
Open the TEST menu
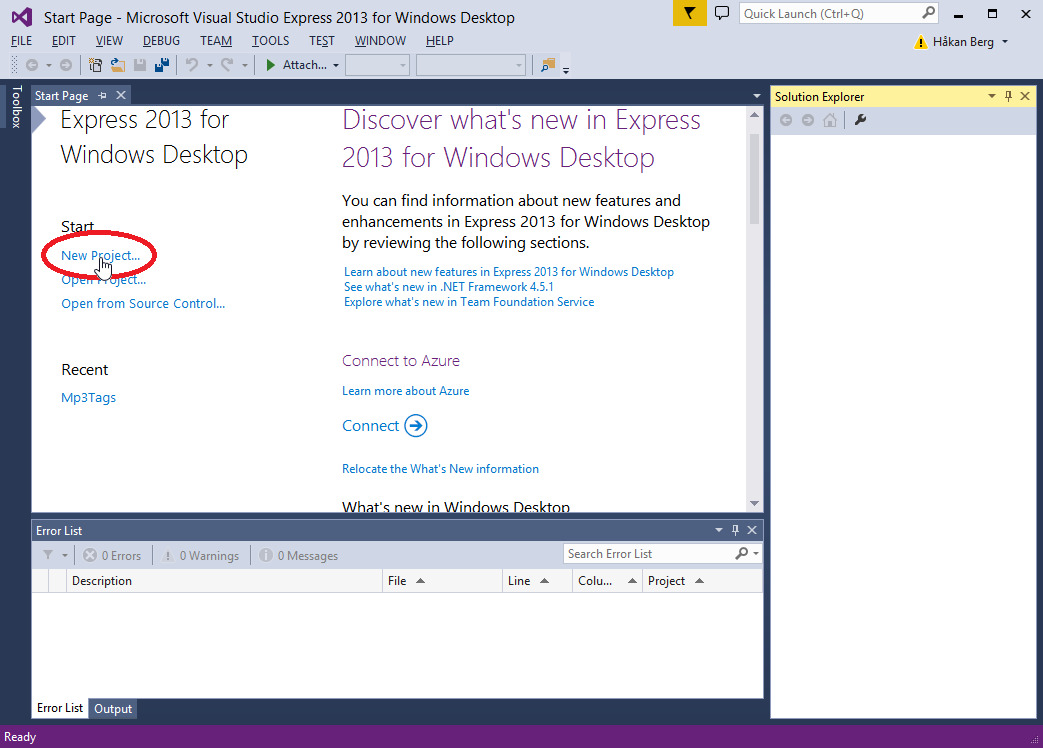[x=322, y=41]
